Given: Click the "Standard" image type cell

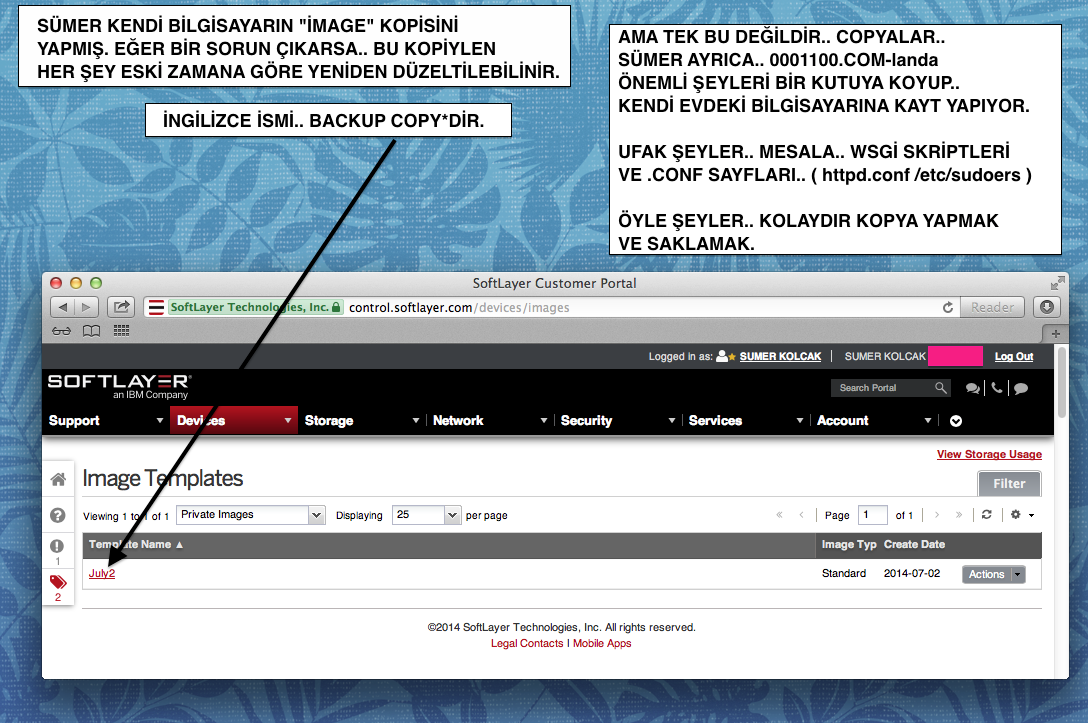Looking at the screenshot, I should (844, 573).
